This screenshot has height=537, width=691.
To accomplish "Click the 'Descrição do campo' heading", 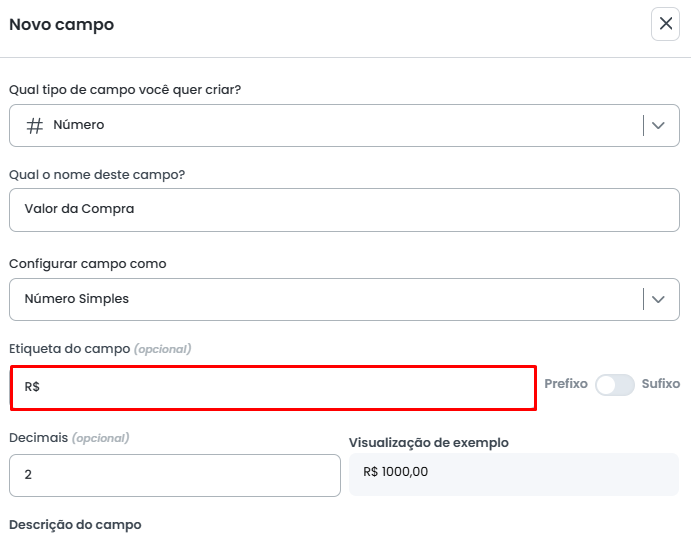I will 75,525.
